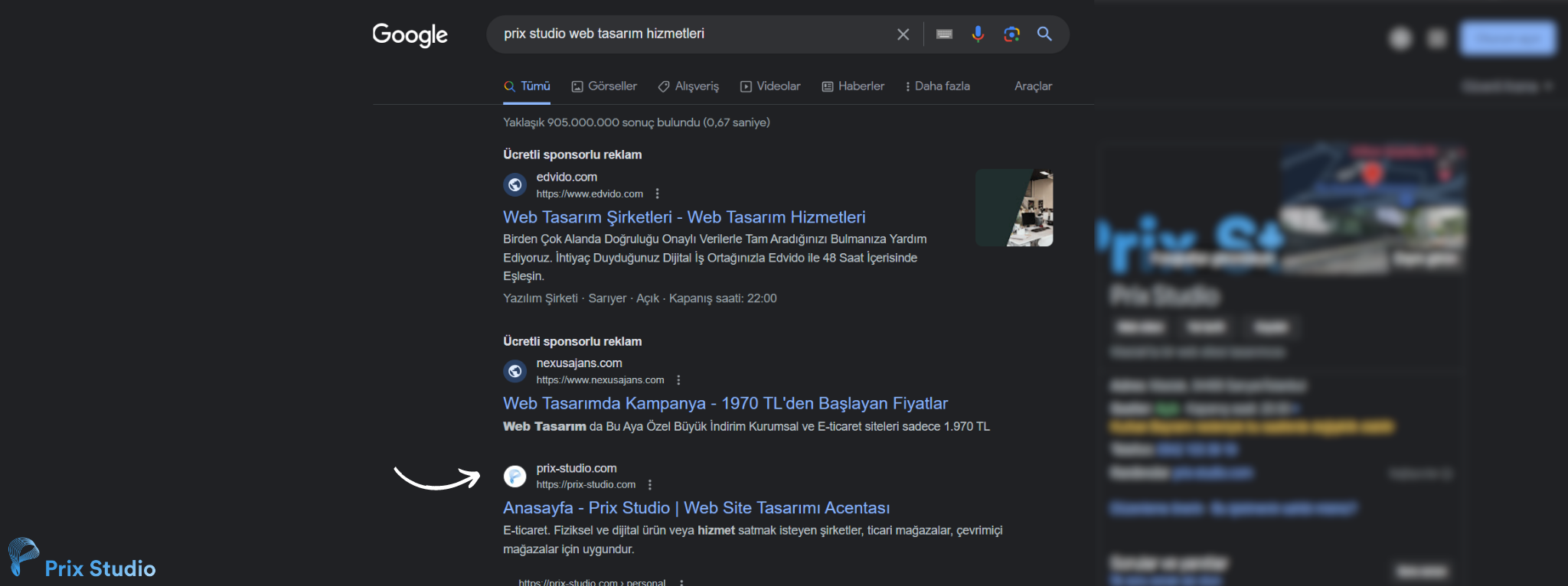Open the edvido.com site name link

[x=567, y=177]
